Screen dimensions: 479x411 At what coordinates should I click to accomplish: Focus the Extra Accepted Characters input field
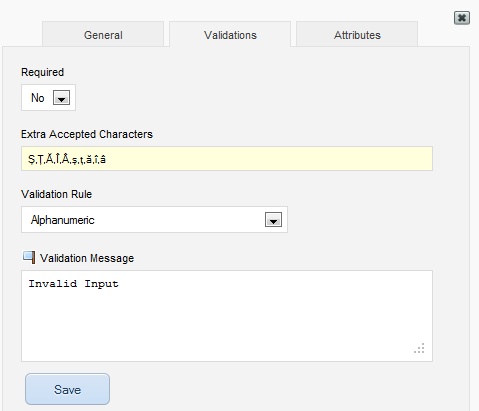[x=227, y=159]
